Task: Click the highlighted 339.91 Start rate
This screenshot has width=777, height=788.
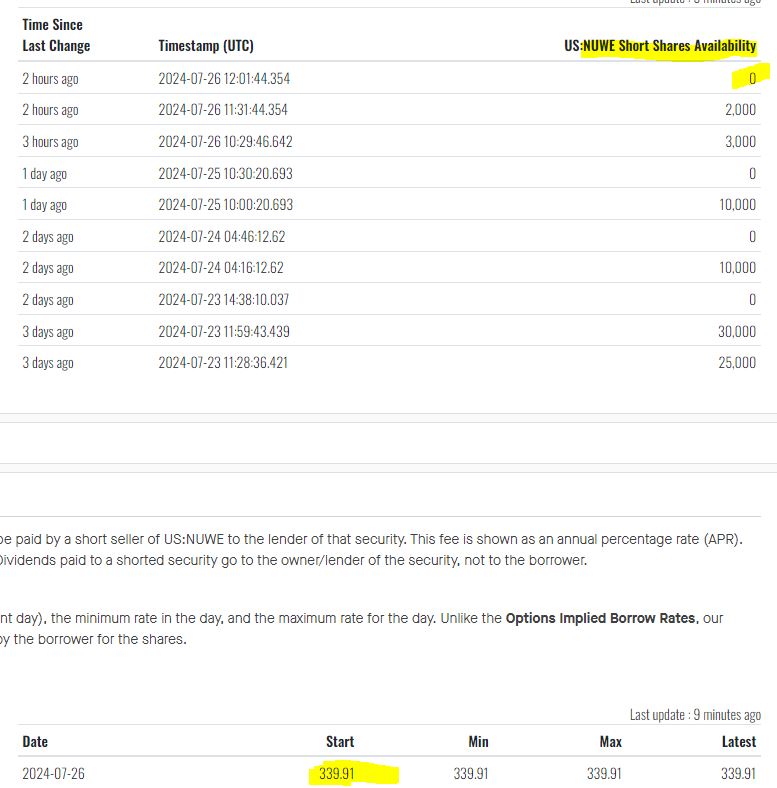Action: [337, 773]
